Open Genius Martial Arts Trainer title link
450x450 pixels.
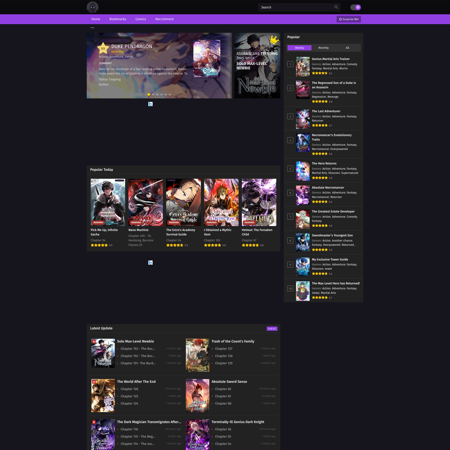[x=331, y=59]
